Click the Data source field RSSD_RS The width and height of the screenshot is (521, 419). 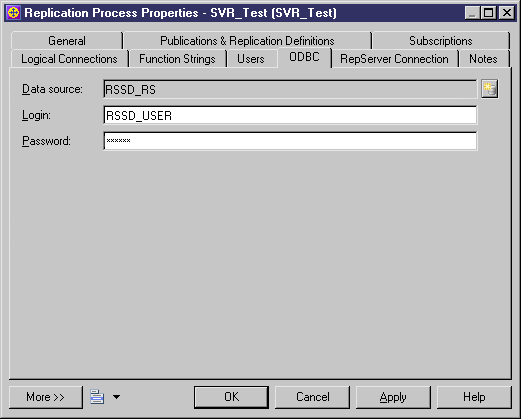click(290, 89)
